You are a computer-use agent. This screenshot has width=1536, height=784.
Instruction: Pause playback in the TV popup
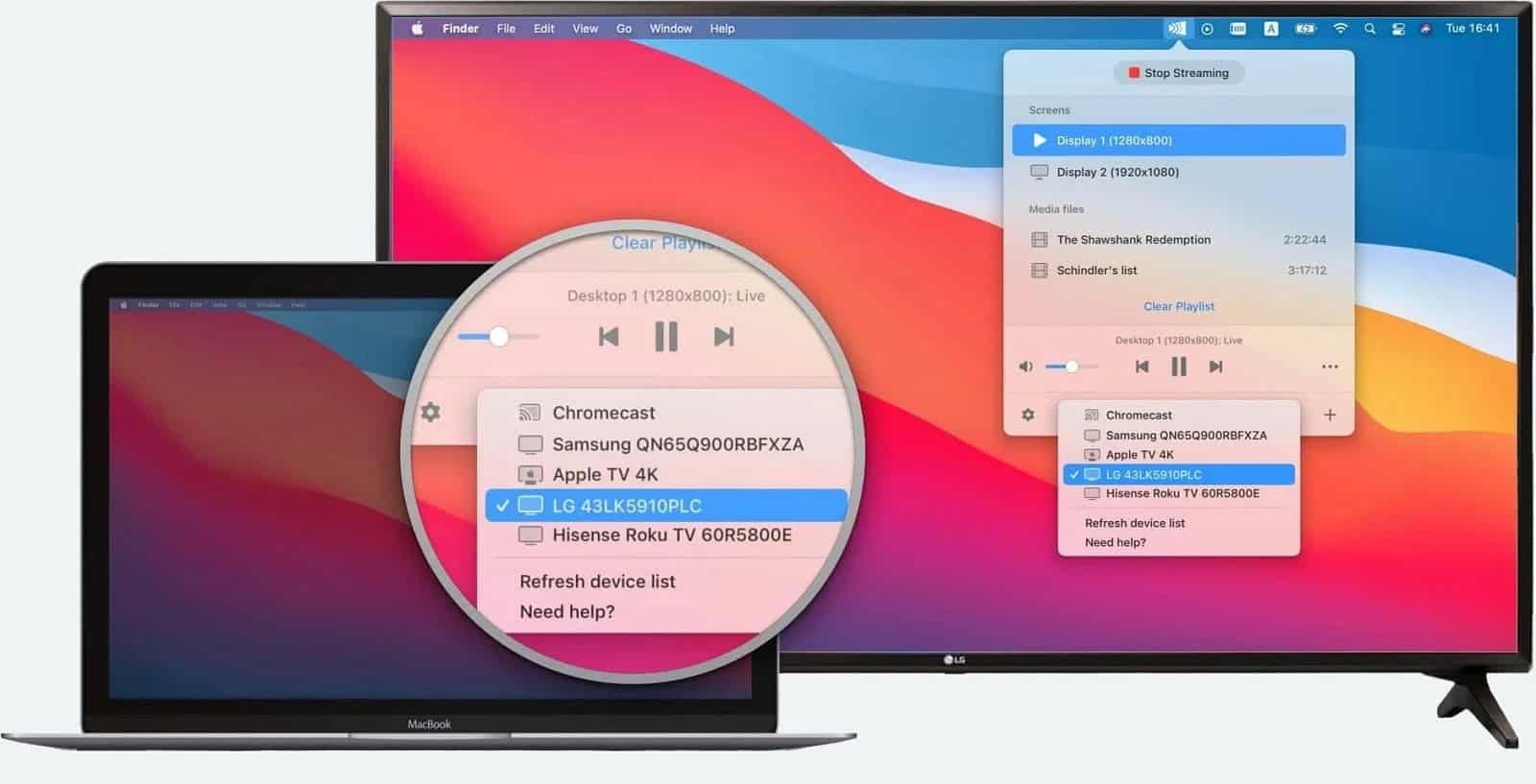(1179, 367)
